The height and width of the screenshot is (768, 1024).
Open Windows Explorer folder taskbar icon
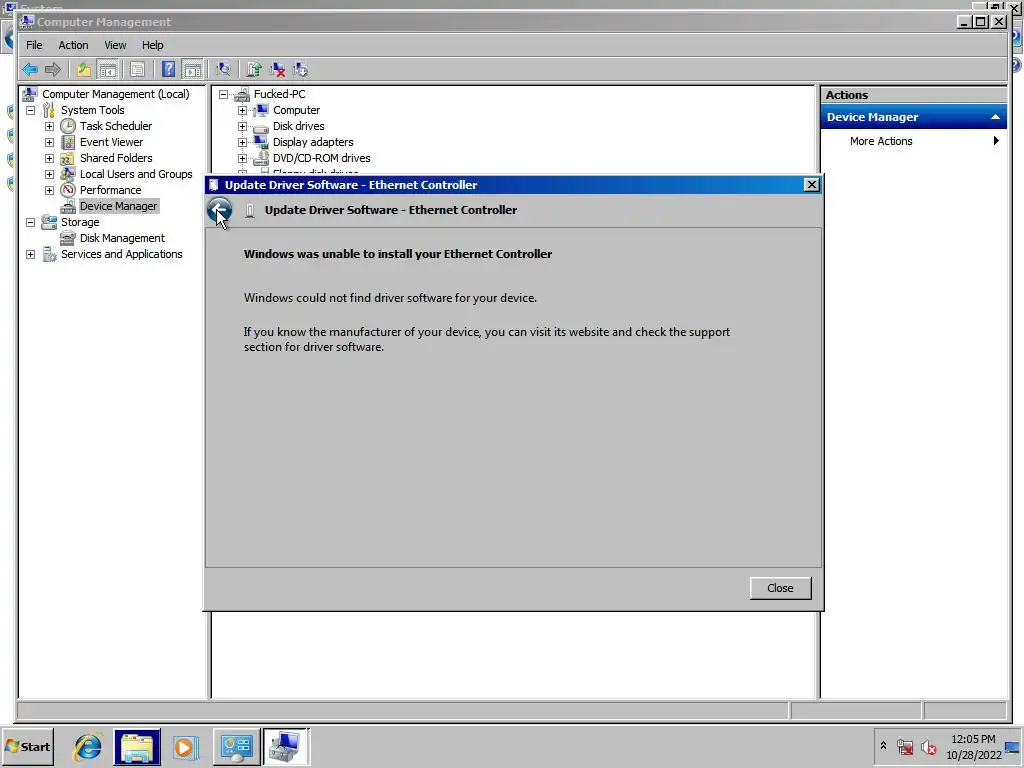pos(137,746)
